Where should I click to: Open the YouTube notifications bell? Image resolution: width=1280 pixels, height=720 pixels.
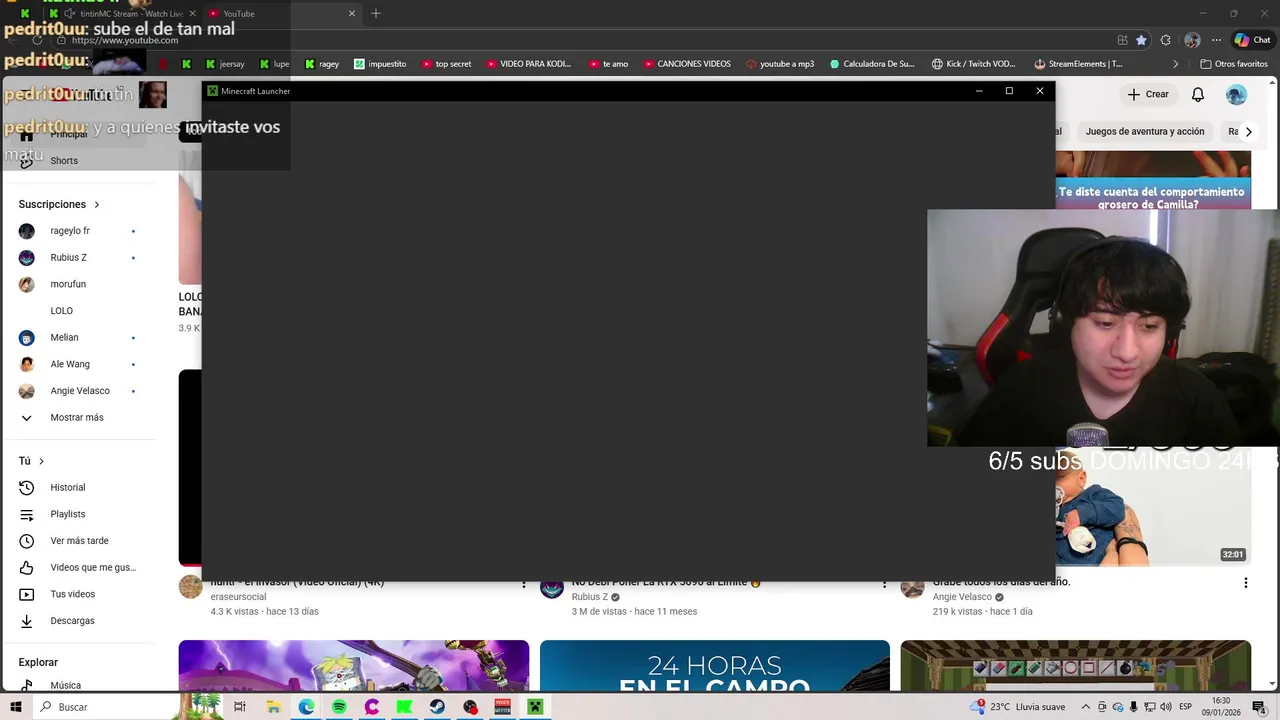pyautogui.click(x=1198, y=94)
